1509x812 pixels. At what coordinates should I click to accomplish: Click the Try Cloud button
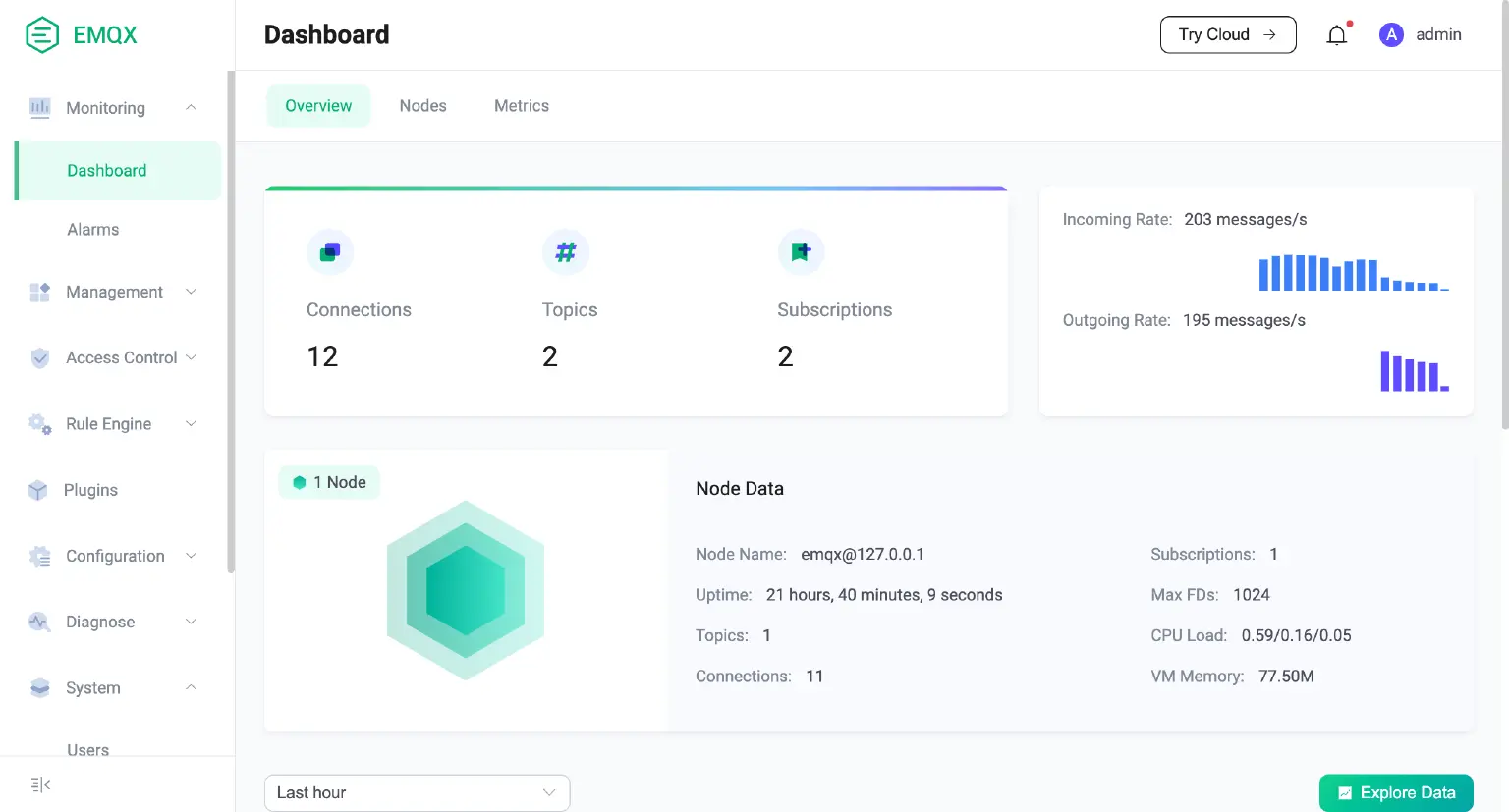[x=1228, y=34]
